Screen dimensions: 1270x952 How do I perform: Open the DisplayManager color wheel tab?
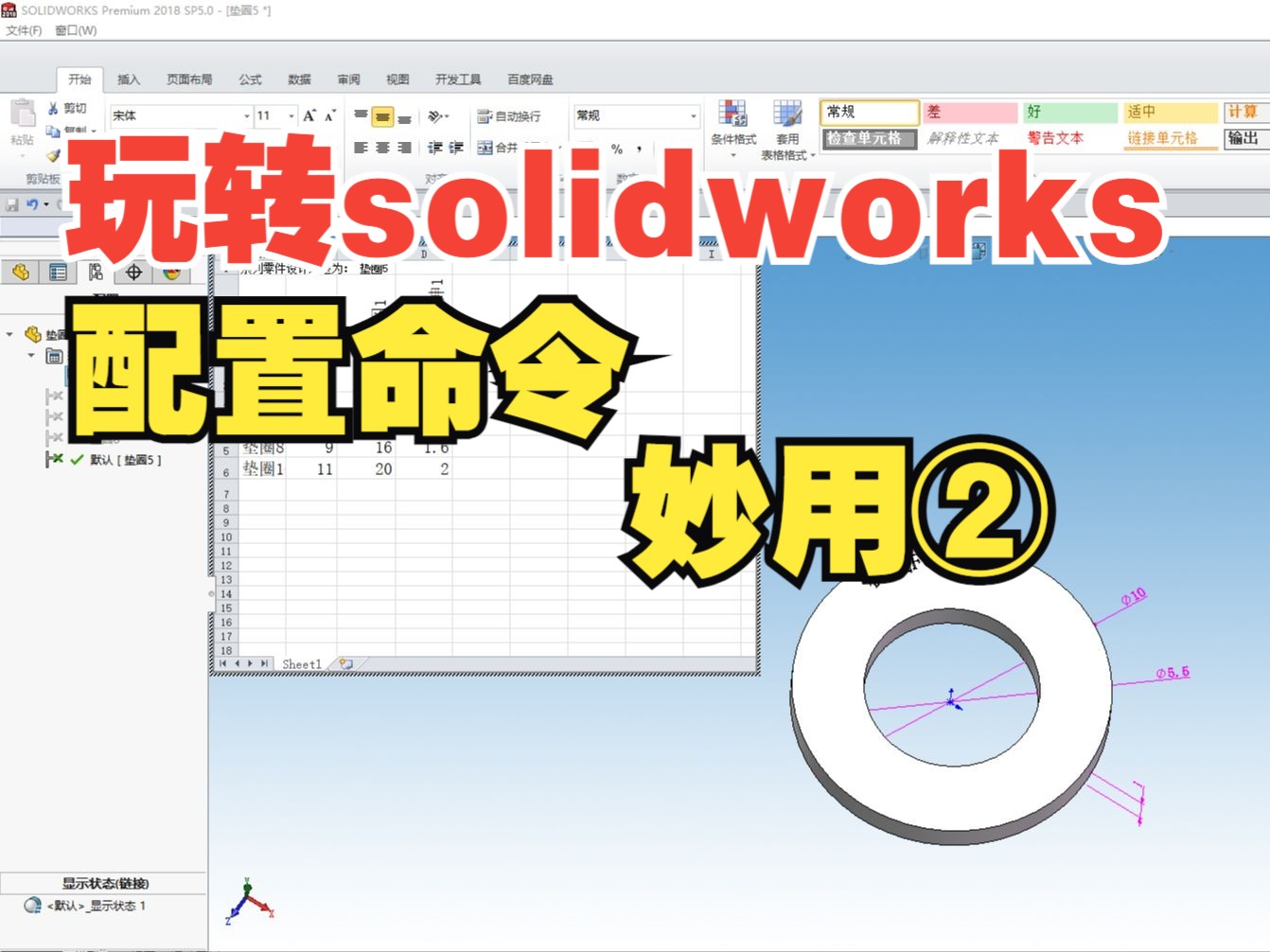(171, 273)
